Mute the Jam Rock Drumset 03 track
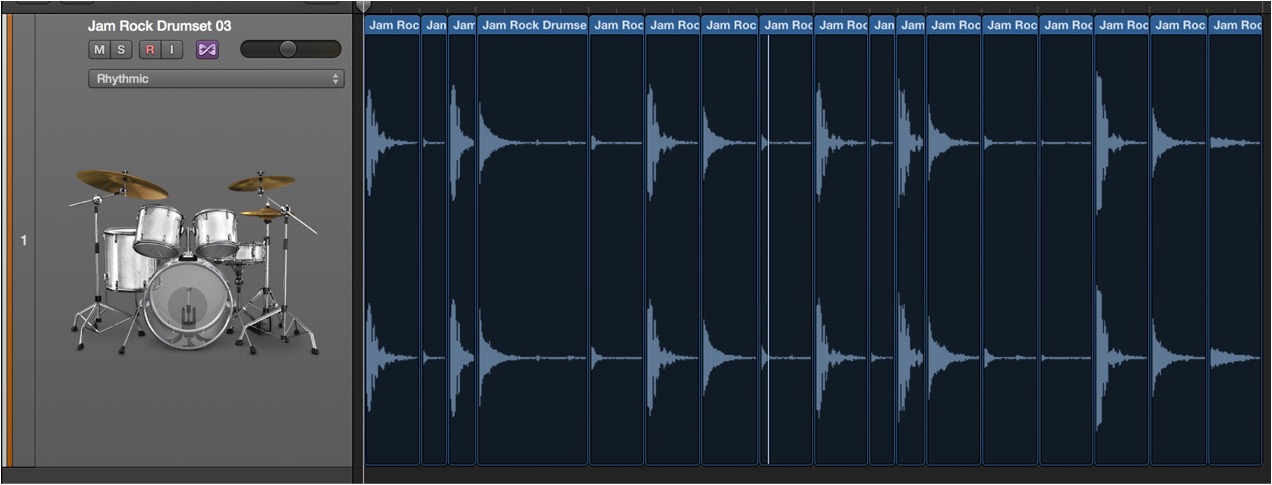Viewport: 1272px width, 485px height. tap(99, 49)
